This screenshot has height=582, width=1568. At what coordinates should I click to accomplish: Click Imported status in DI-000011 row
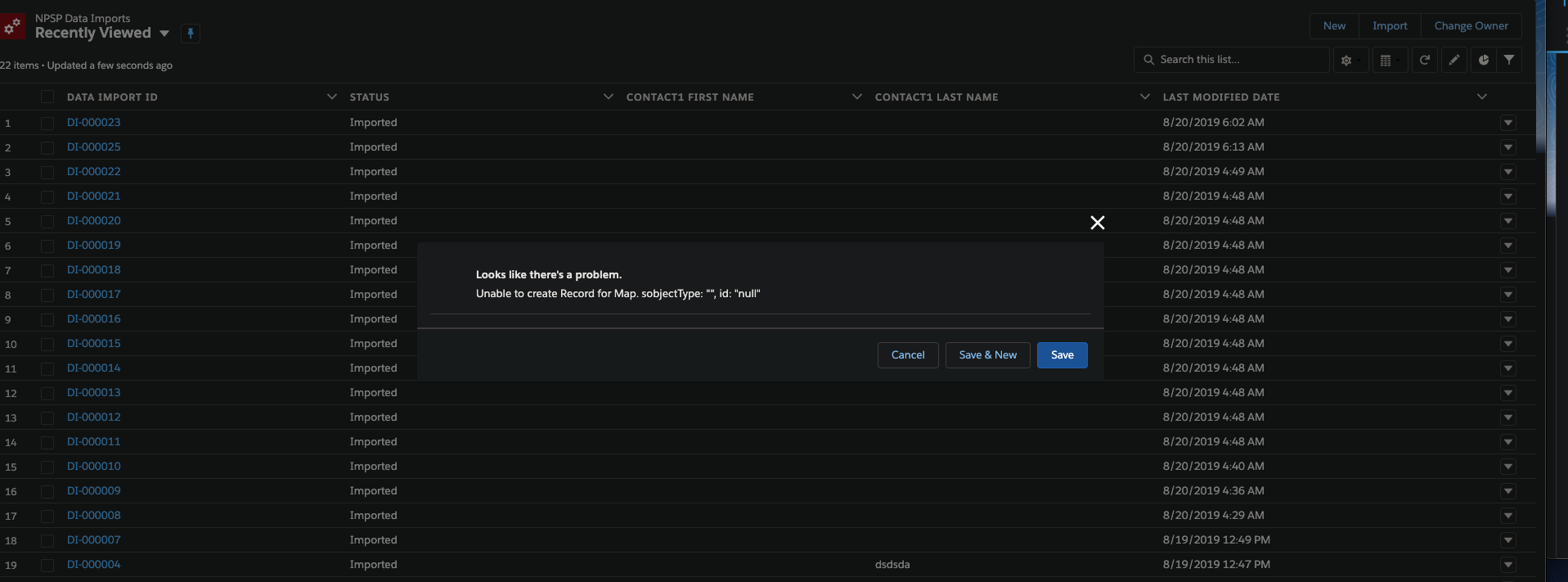(x=374, y=441)
